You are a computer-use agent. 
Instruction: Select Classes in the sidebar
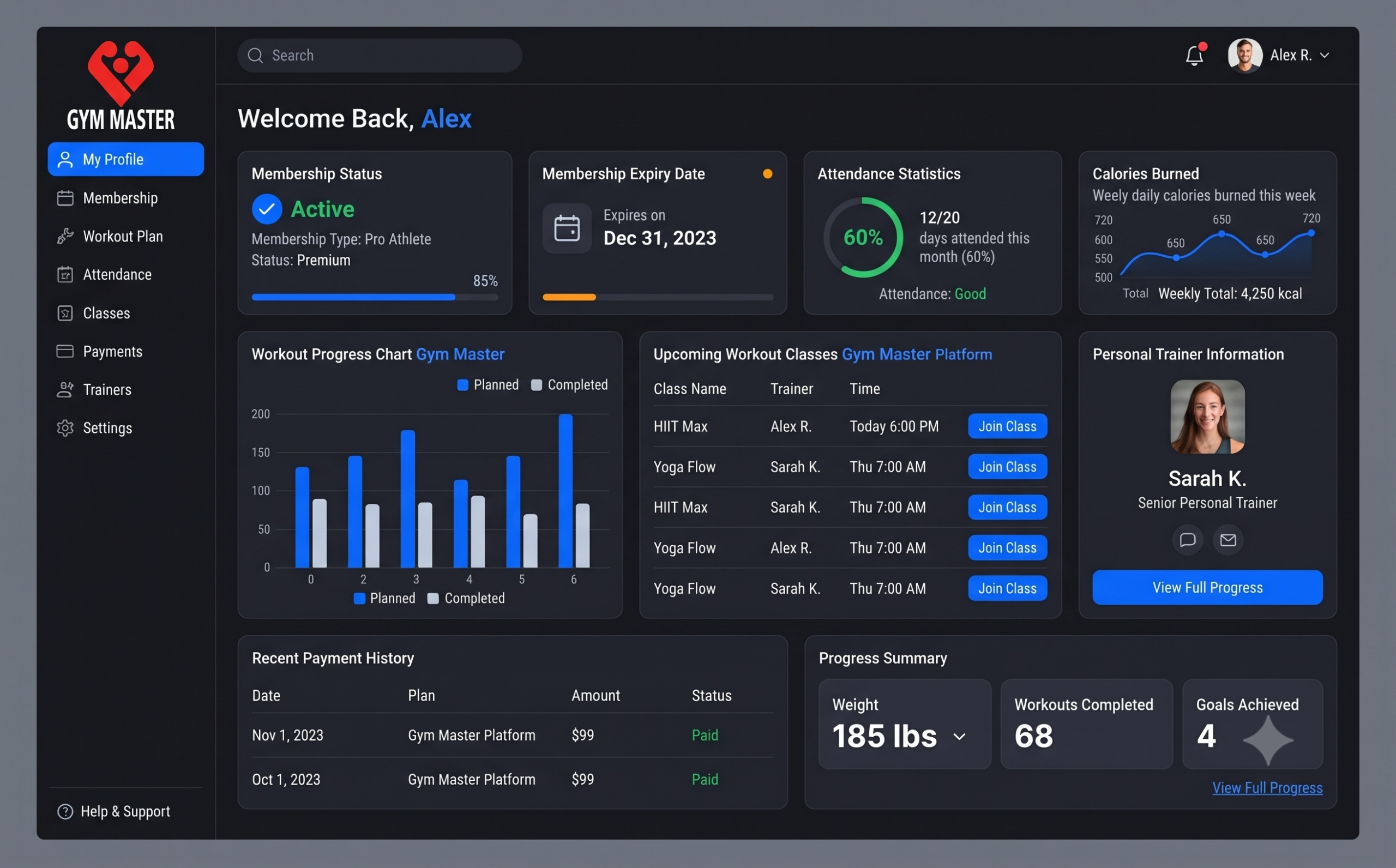click(x=126, y=313)
